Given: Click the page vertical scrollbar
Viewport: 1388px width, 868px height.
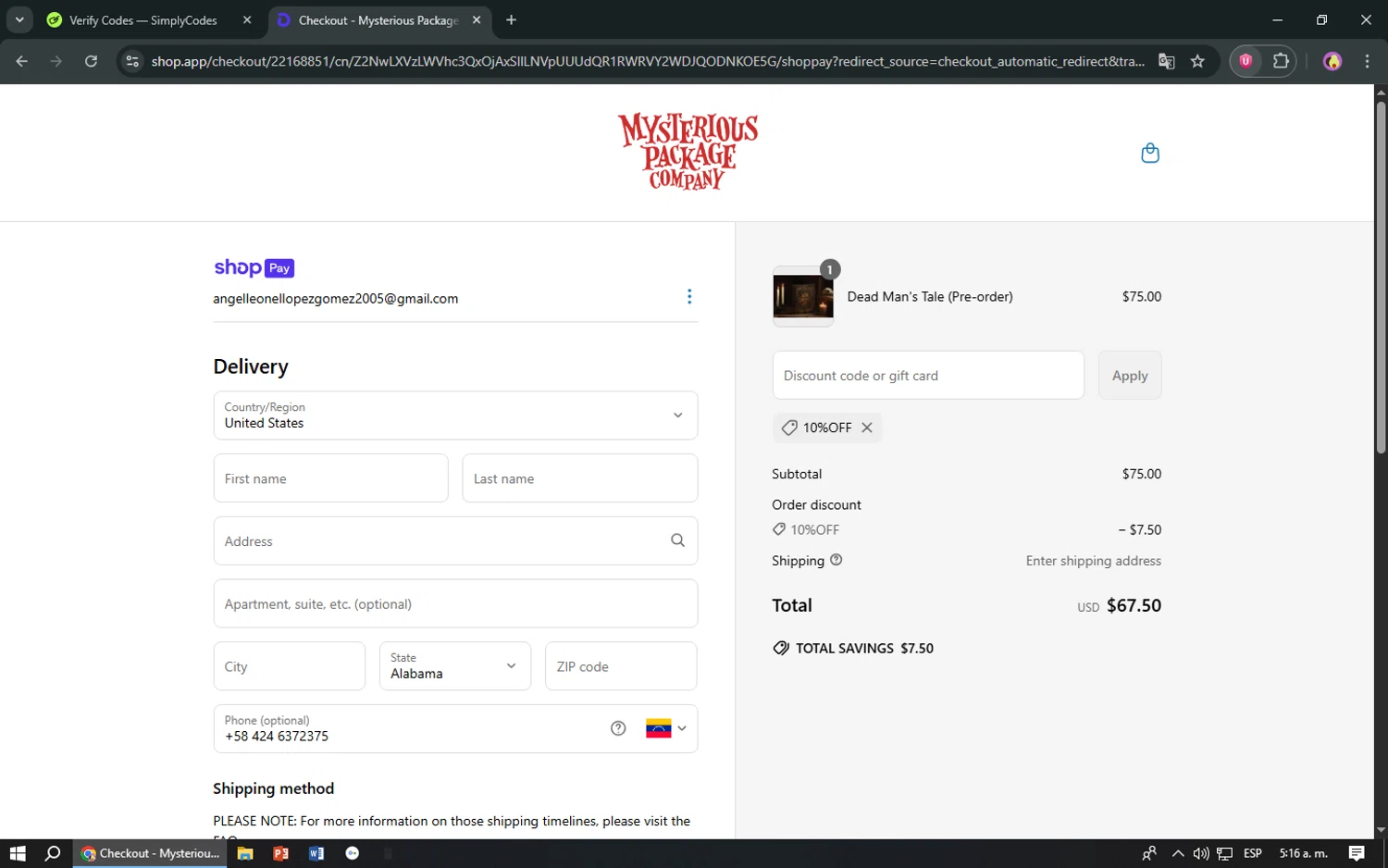Looking at the screenshot, I should [1381, 278].
